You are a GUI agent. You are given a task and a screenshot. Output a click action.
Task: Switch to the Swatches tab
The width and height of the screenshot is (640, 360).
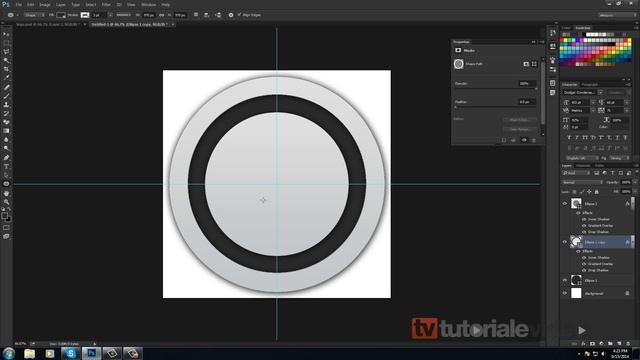click(582, 28)
